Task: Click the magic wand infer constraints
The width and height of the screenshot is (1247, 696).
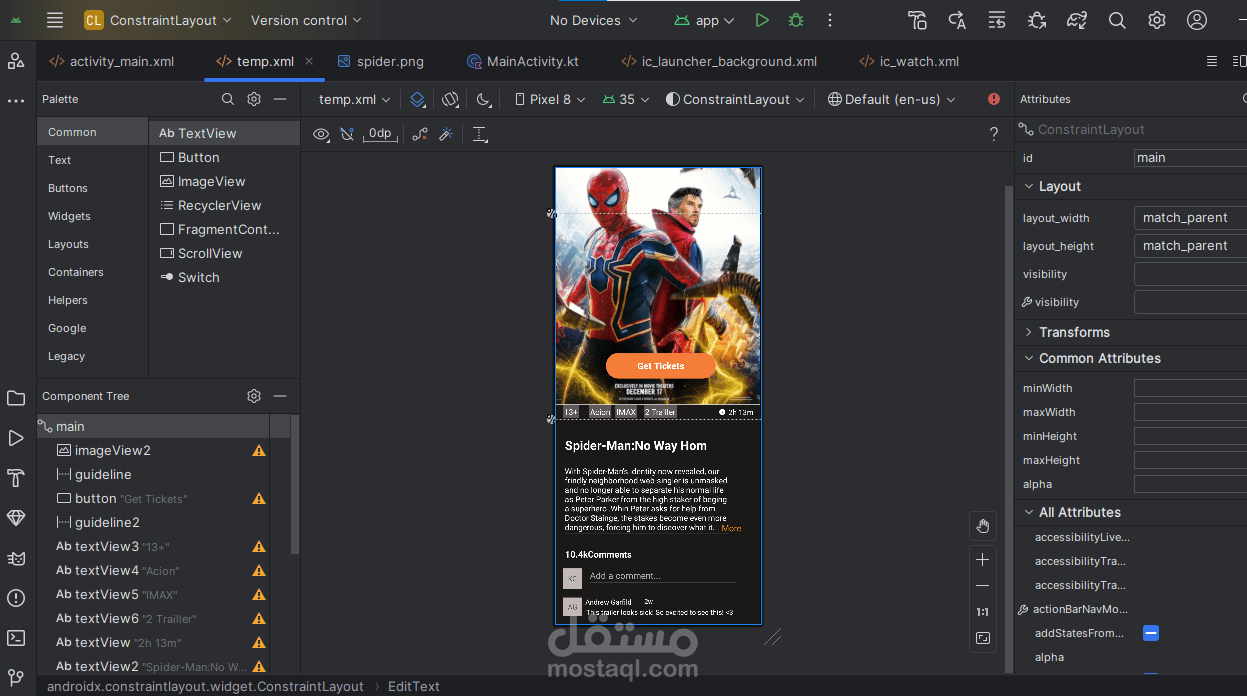Action: (447, 134)
